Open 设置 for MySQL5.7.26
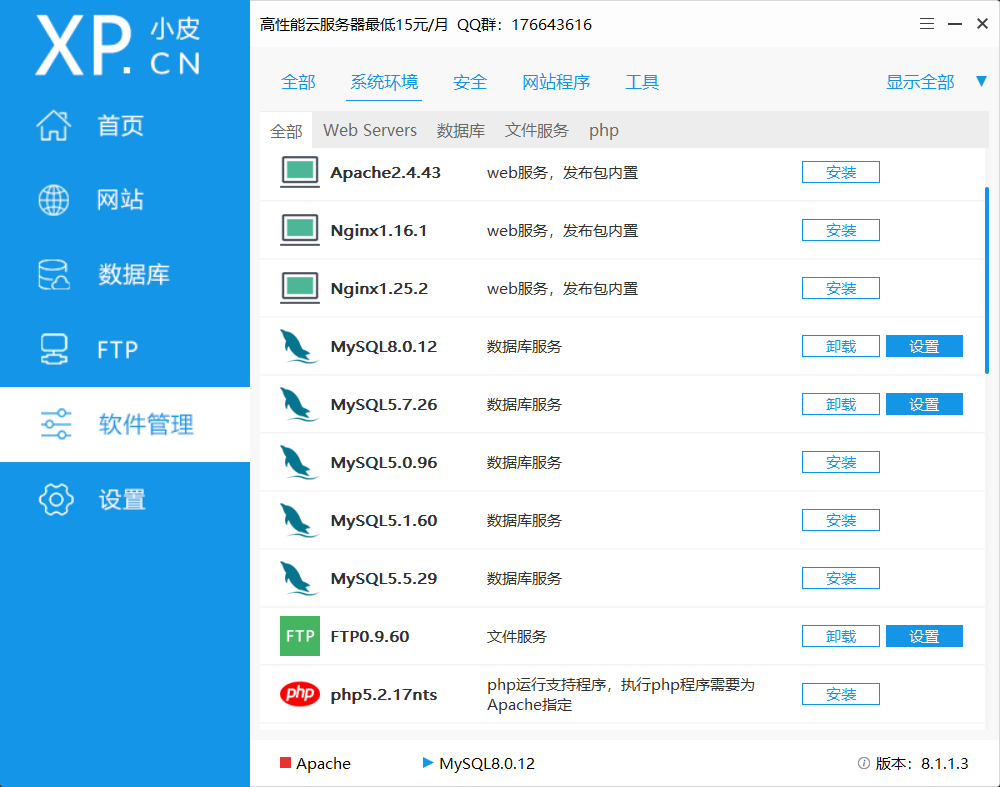 pyautogui.click(x=924, y=404)
